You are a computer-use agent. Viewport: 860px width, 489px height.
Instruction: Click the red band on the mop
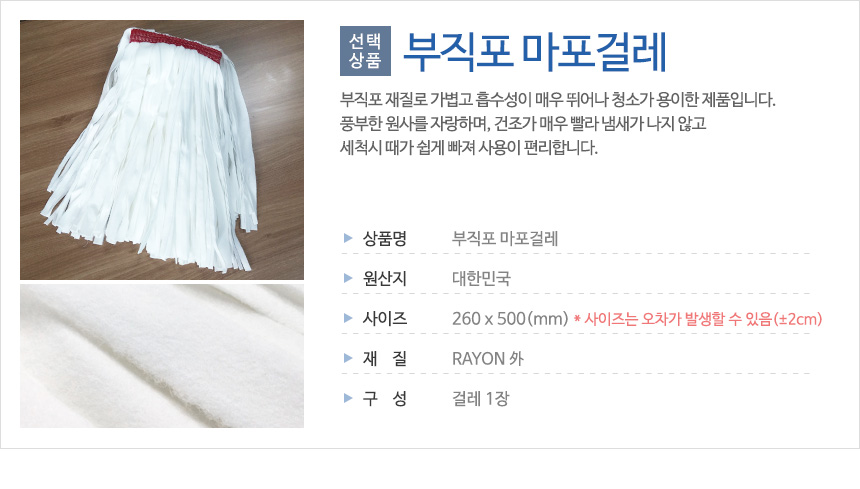(x=176, y=46)
